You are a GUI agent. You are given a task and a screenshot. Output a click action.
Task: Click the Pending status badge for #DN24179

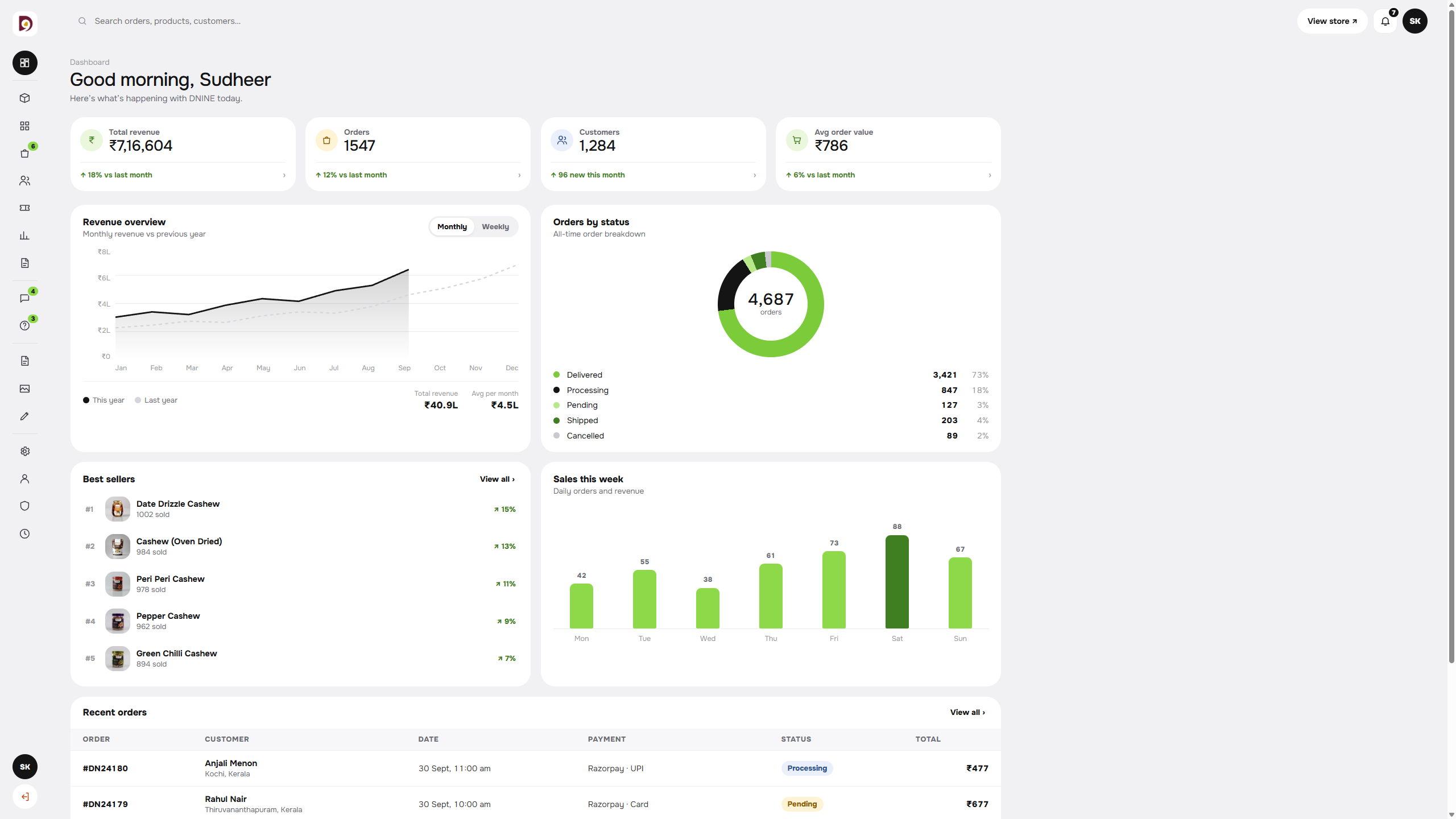pyautogui.click(x=802, y=804)
